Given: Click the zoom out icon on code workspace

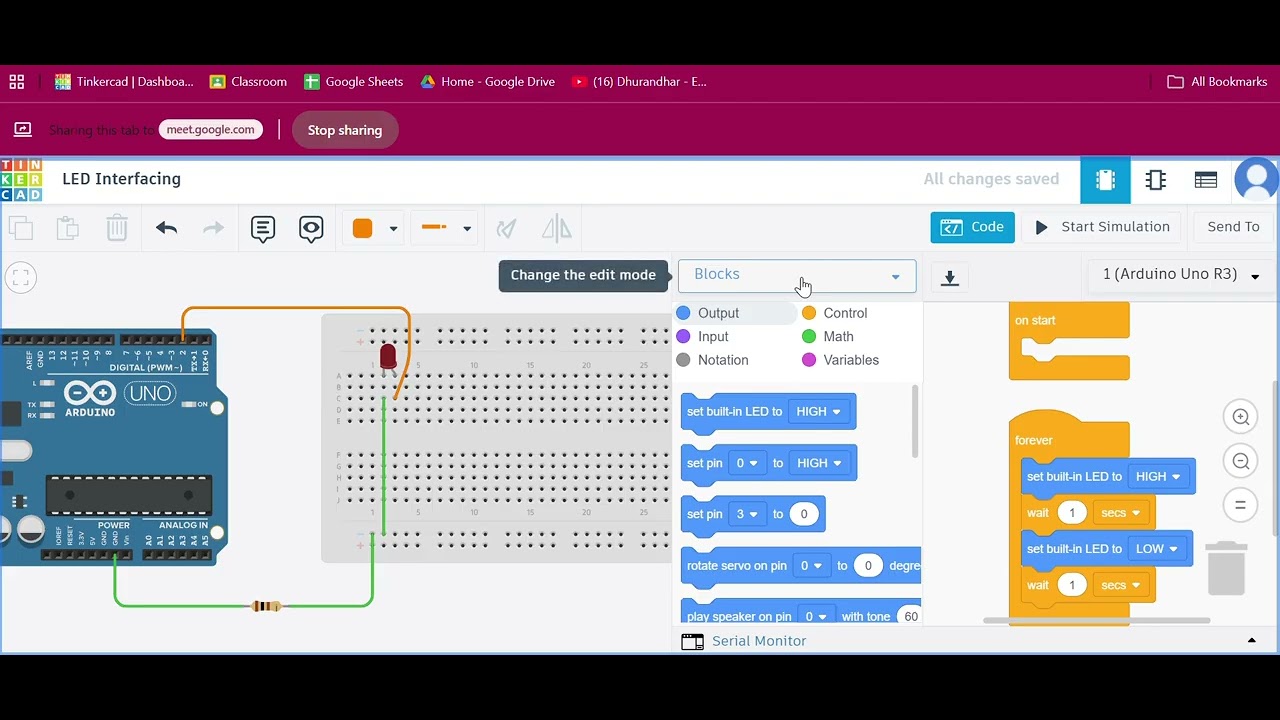Looking at the screenshot, I should point(1241,461).
